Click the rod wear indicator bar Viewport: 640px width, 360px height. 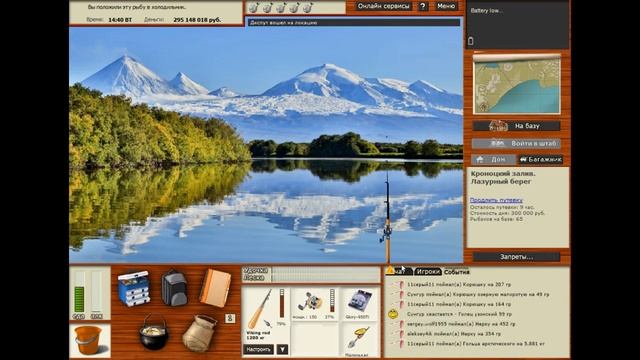coord(282,303)
